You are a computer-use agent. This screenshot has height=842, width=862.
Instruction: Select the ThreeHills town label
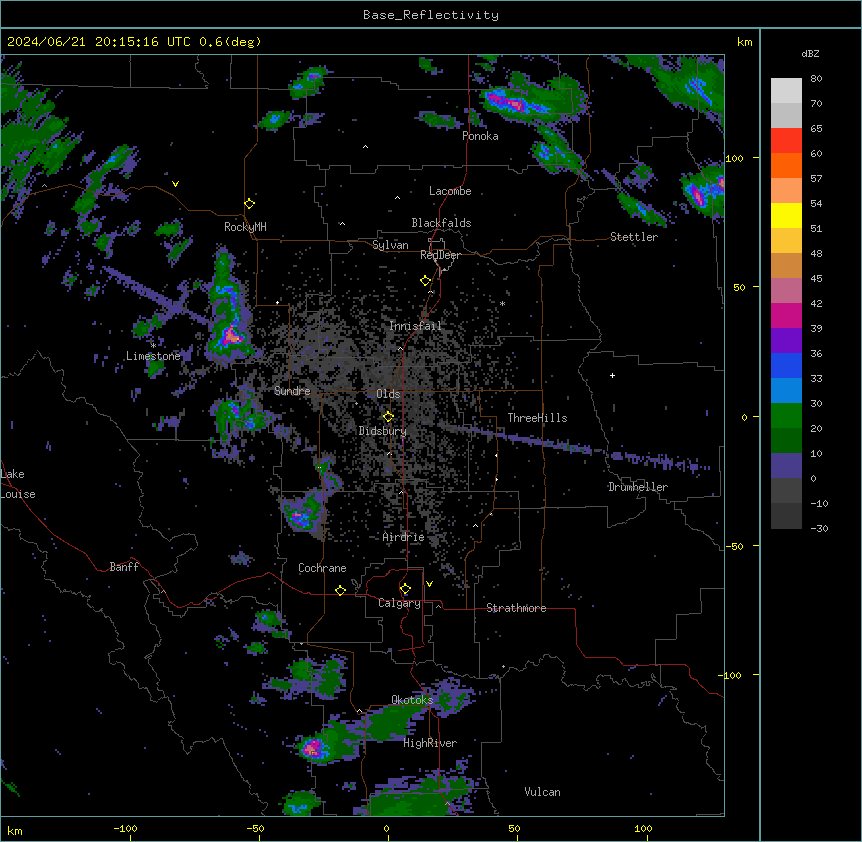point(537,418)
